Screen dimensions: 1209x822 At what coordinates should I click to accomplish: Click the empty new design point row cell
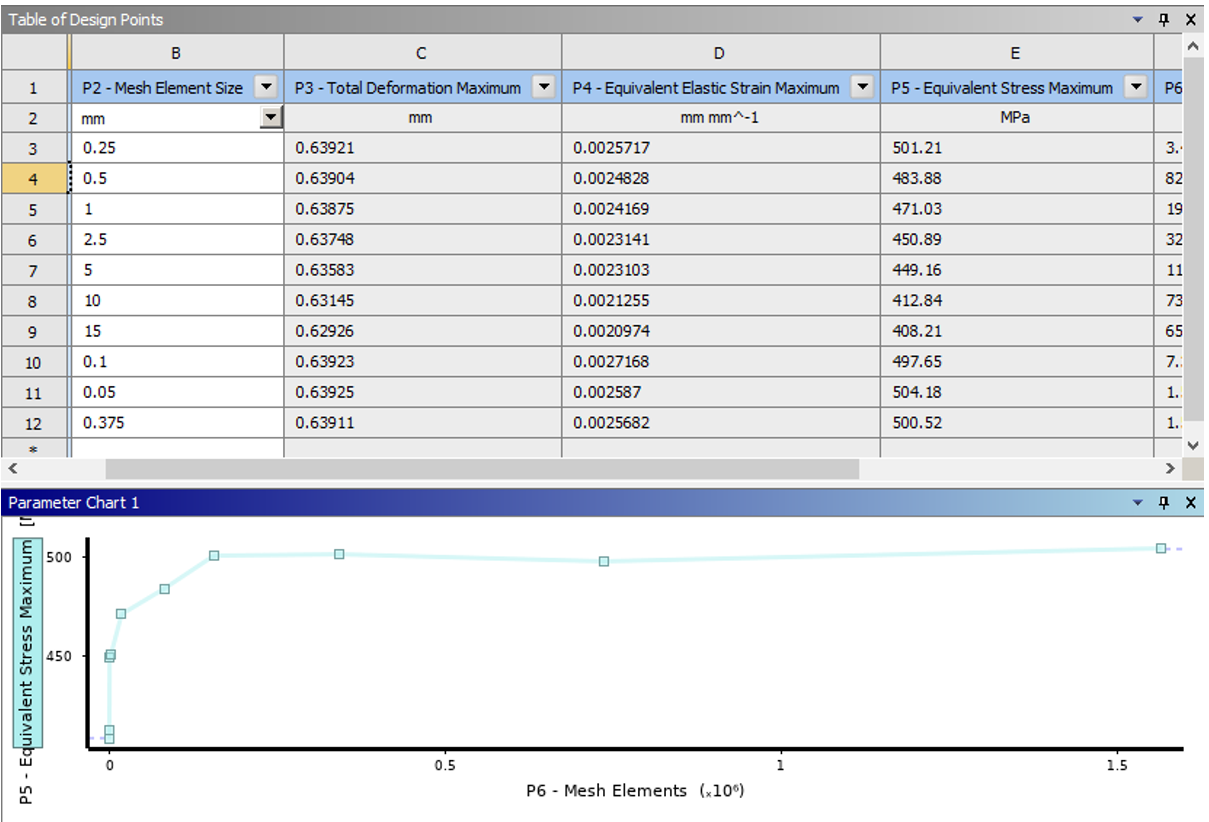click(176, 449)
